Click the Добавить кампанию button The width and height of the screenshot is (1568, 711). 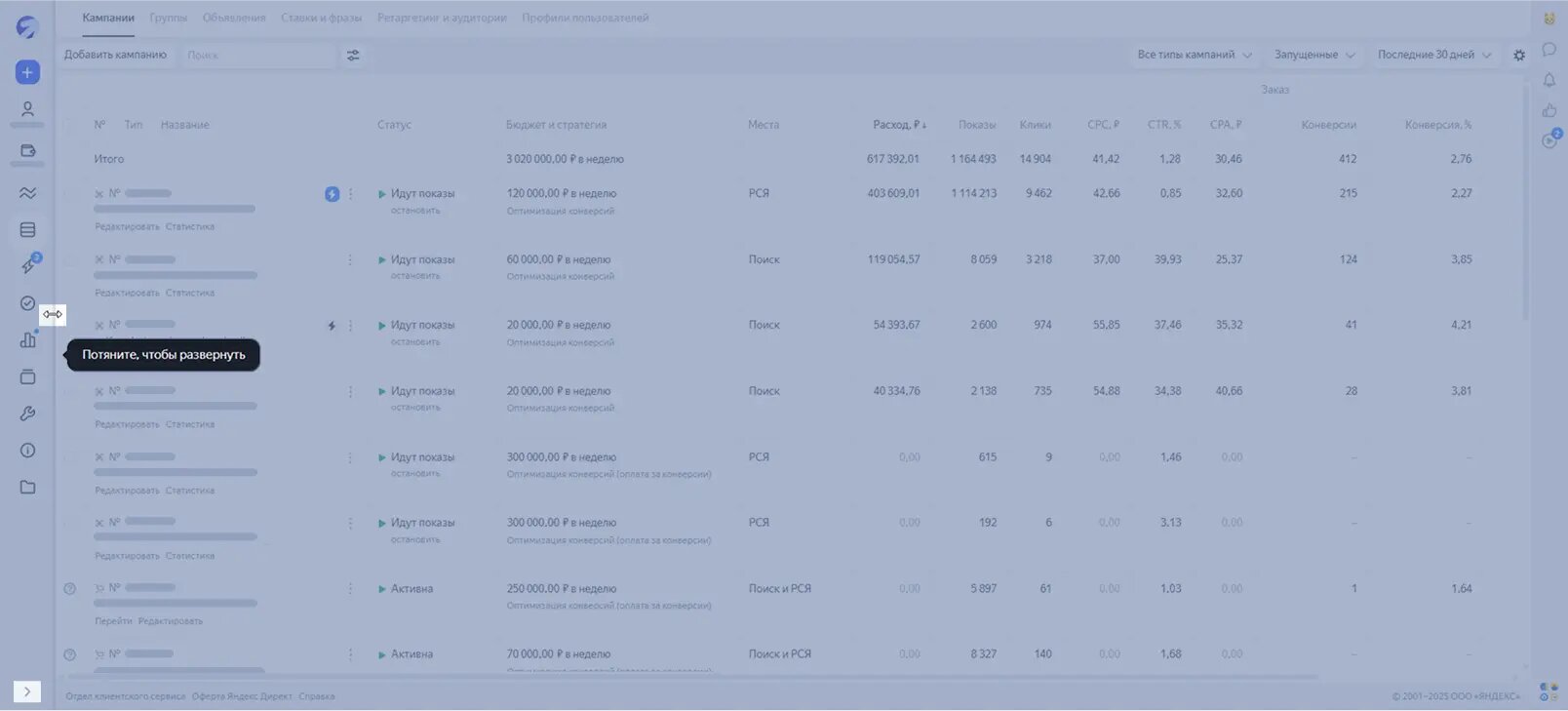click(x=115, y=55)
